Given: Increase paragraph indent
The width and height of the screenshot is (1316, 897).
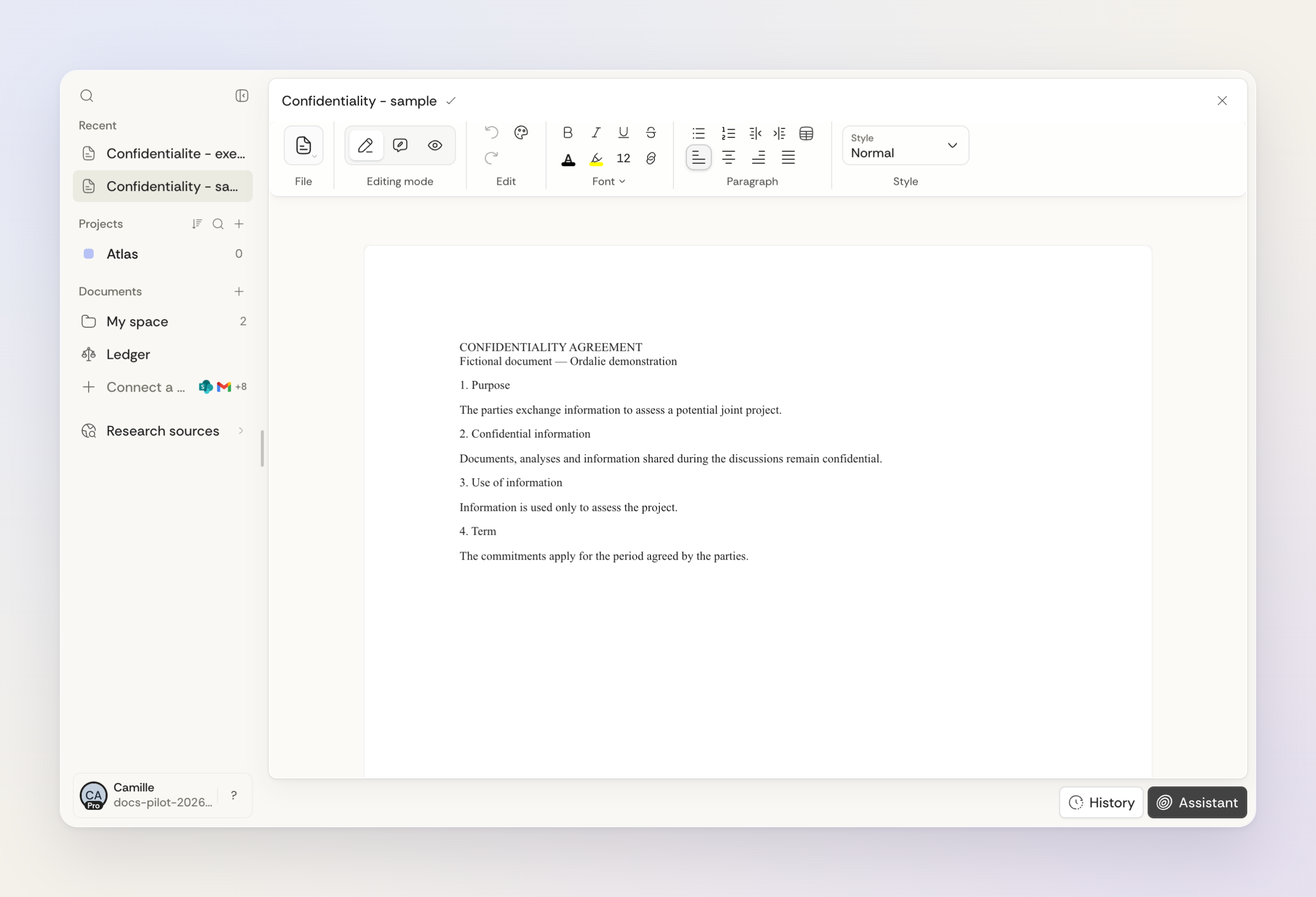Looking at the screenshot, I should tap(780, 133).
